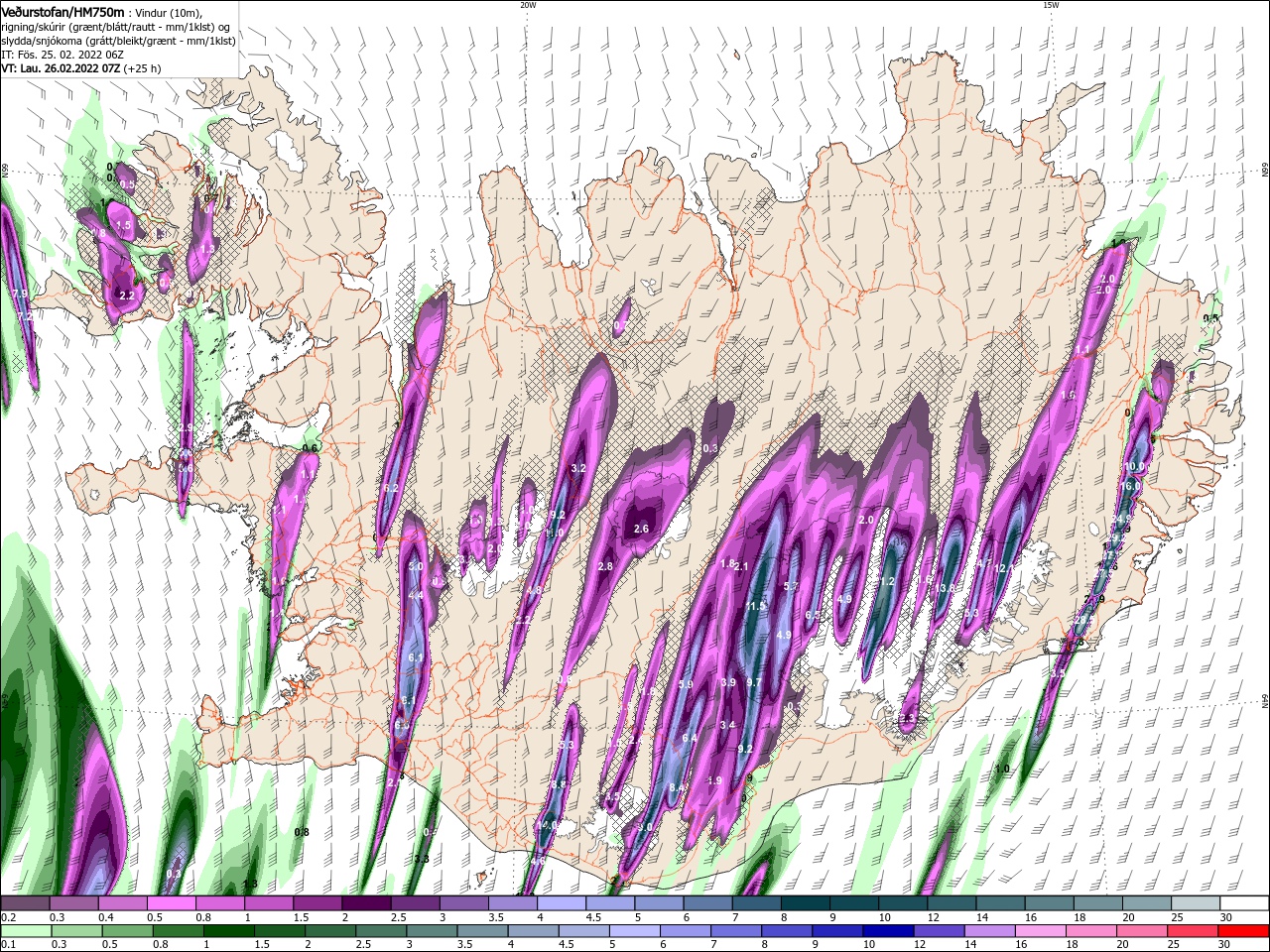This screenshot has width=1270, height=952.
Task: Click the 15W longitude label
Action: click(1051, 5)
